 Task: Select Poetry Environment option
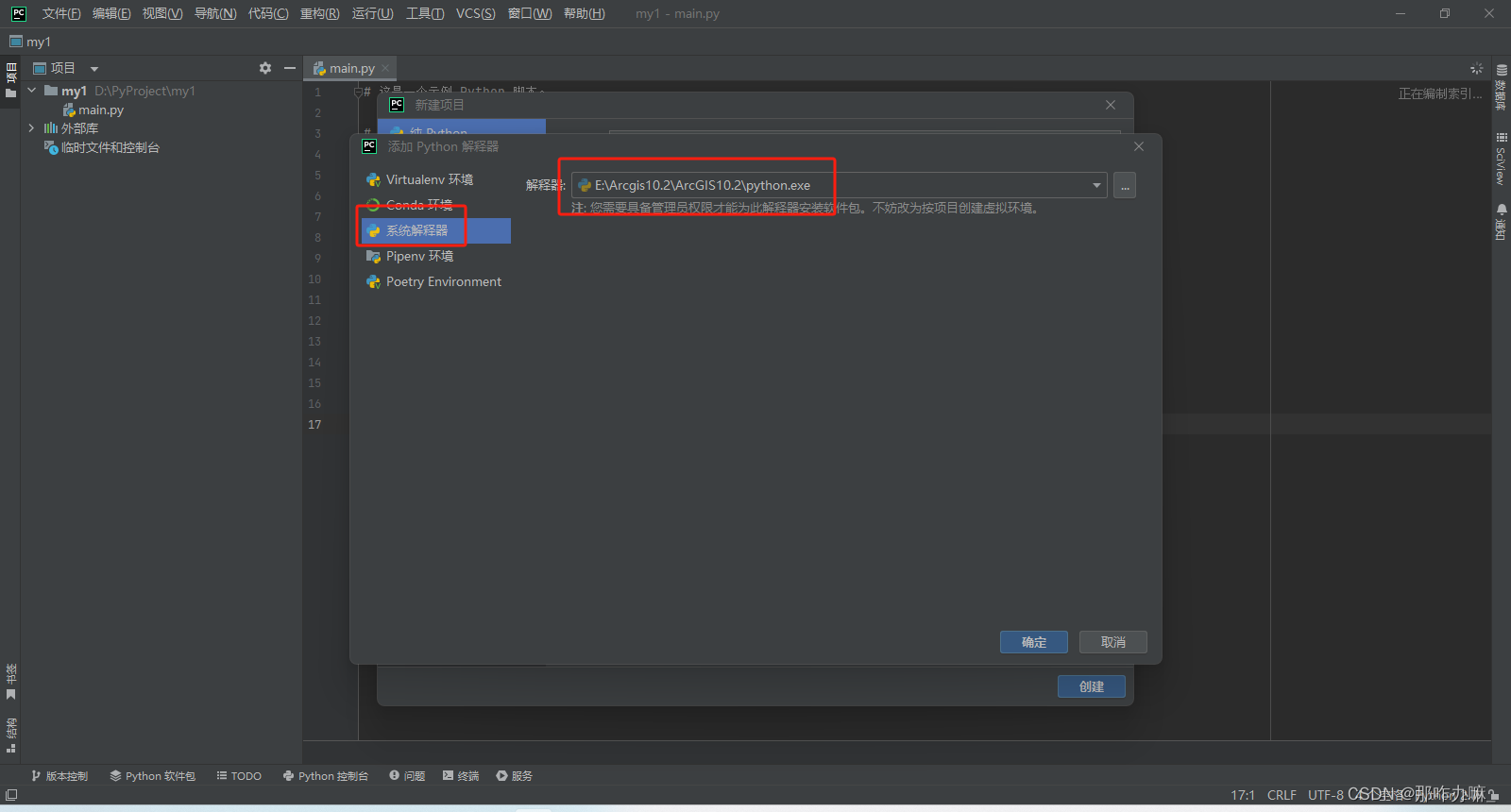pos(435,281)
